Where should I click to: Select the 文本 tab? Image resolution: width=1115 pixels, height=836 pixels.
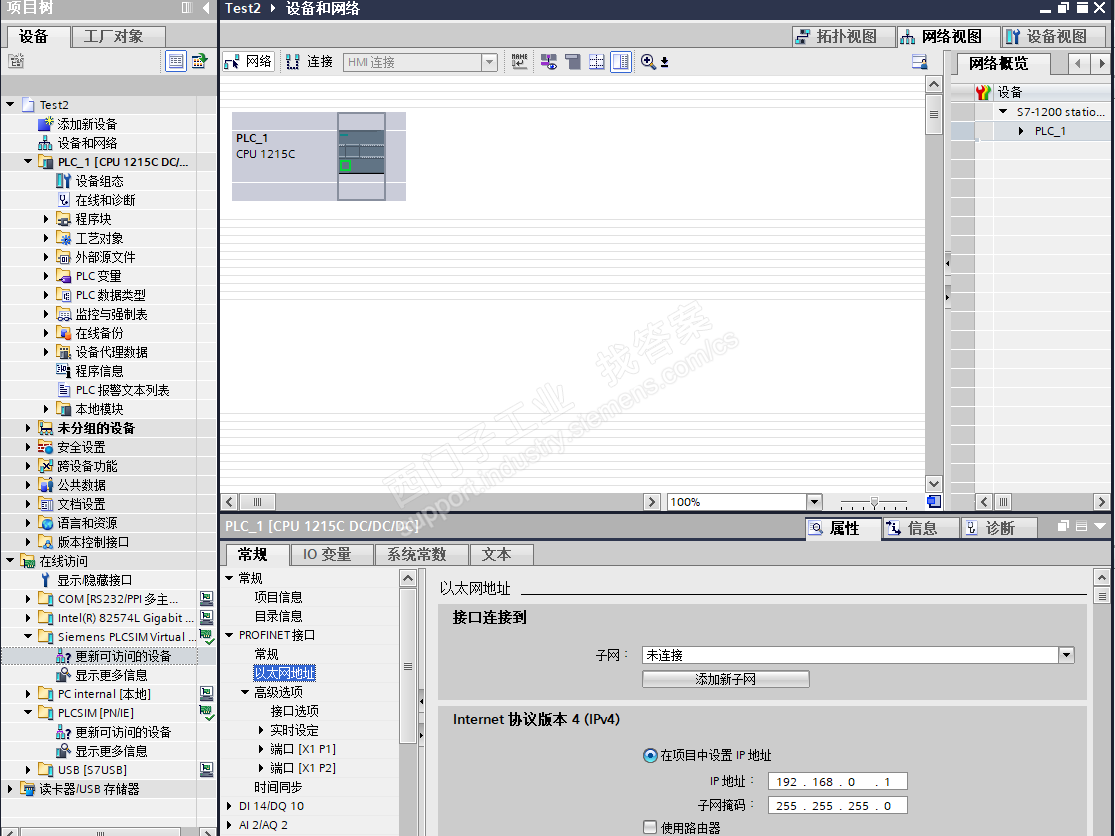pyautogui.click(x=501, y=554)
